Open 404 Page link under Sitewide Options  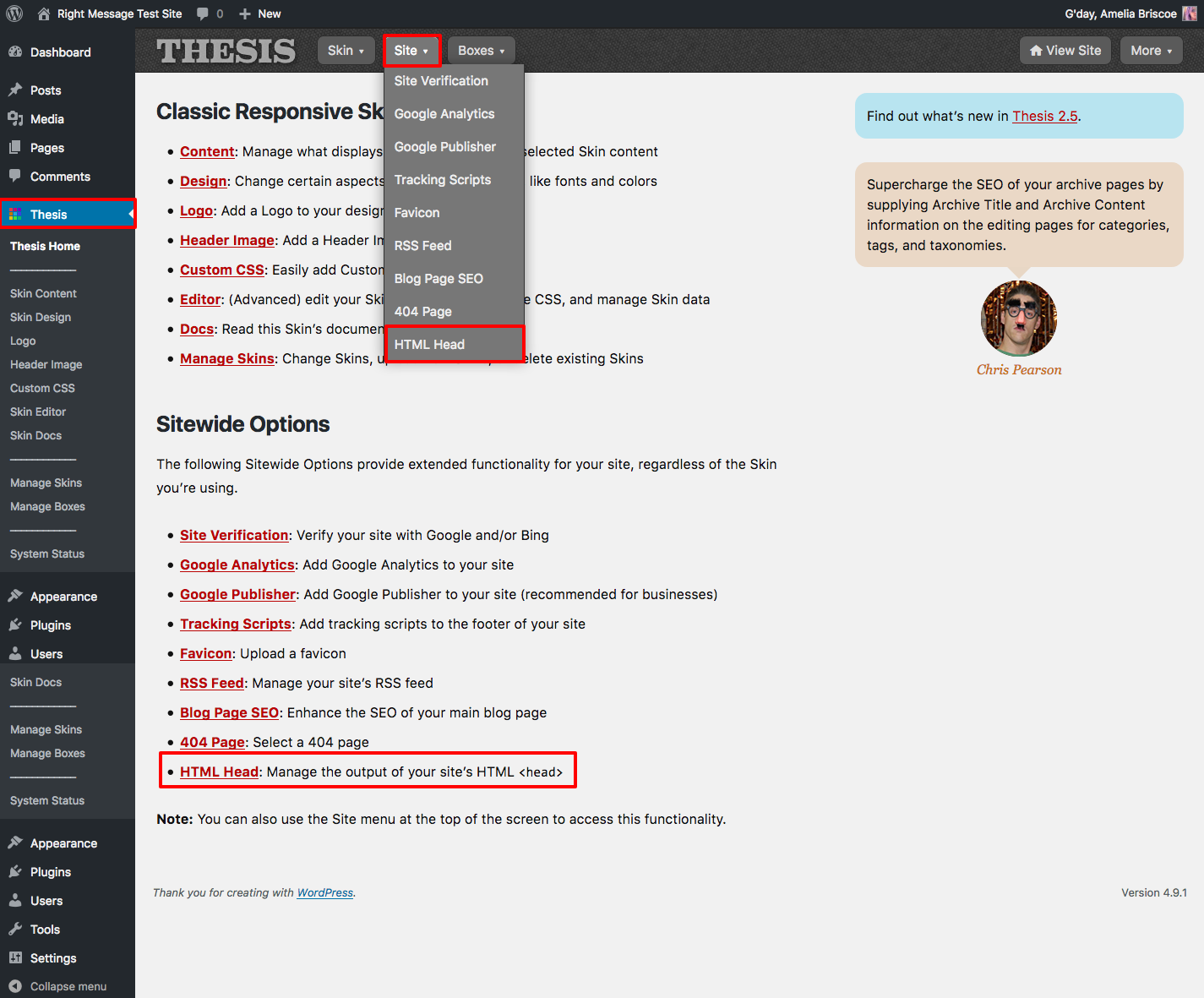point(212,742)
